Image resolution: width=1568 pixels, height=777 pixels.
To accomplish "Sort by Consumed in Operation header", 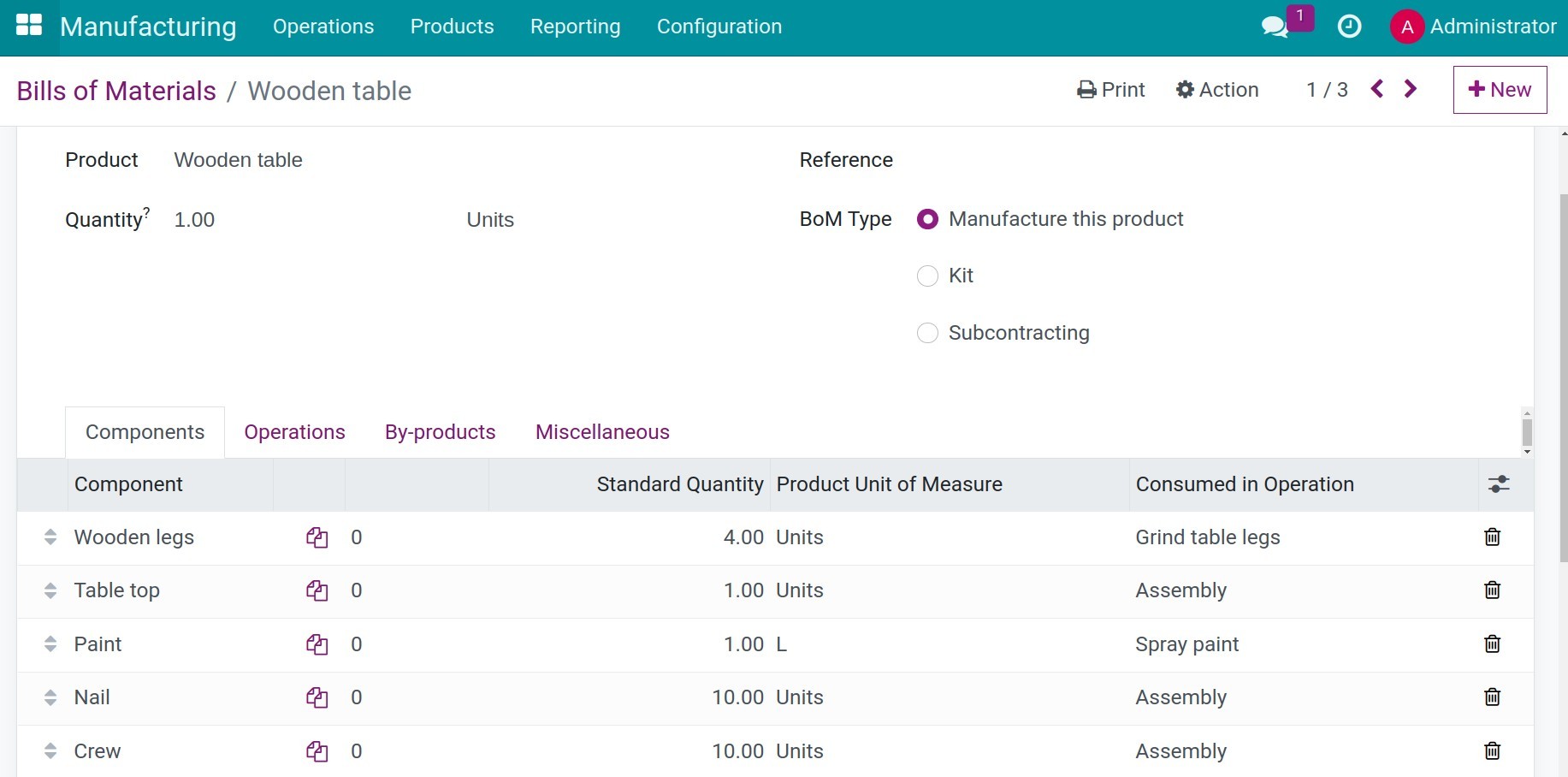I will click(1245, 484).
